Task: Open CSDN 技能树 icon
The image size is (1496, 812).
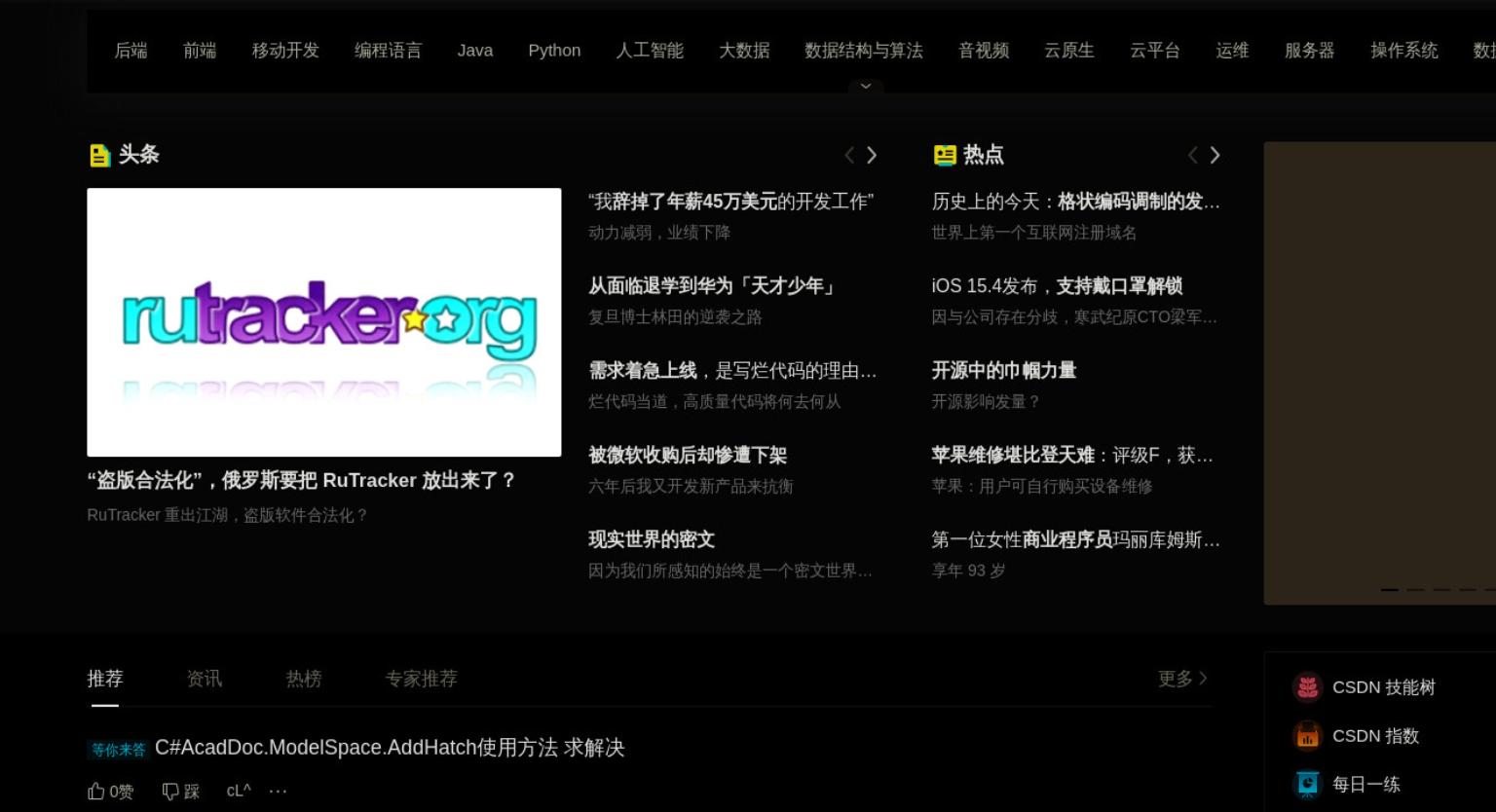Action: point(1307,687)
